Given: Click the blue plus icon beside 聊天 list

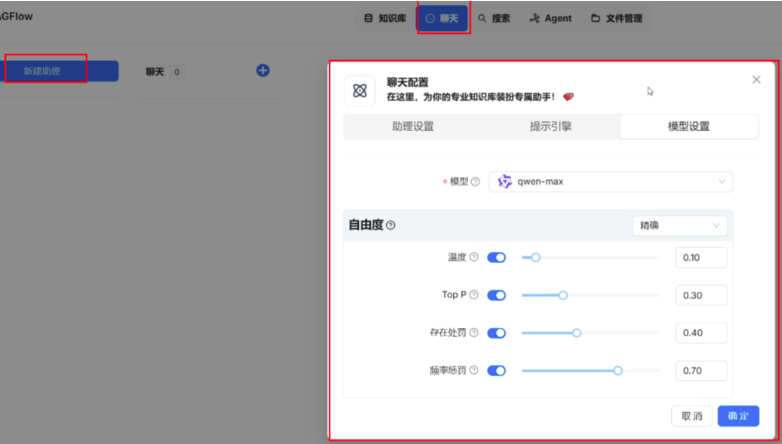Looking at the screenshot, I should (263, 71).
